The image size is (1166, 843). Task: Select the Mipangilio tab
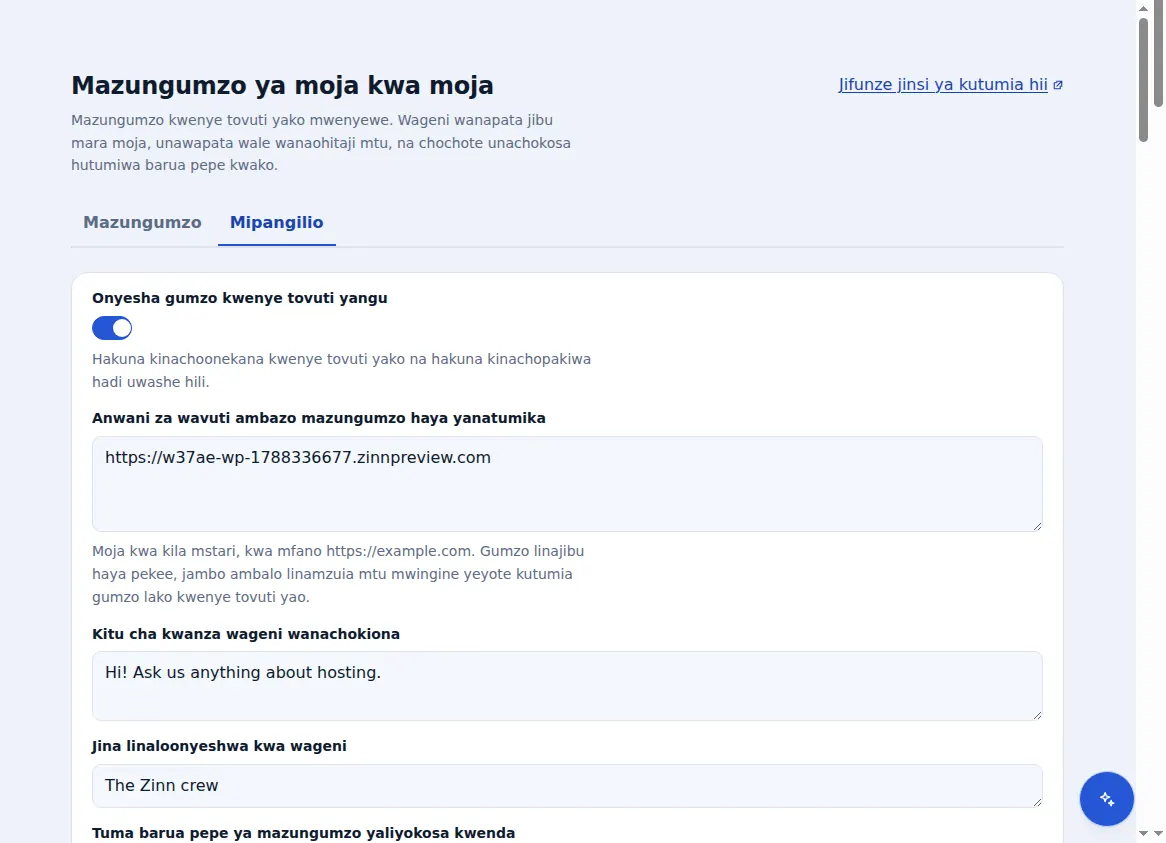point(277,222)
